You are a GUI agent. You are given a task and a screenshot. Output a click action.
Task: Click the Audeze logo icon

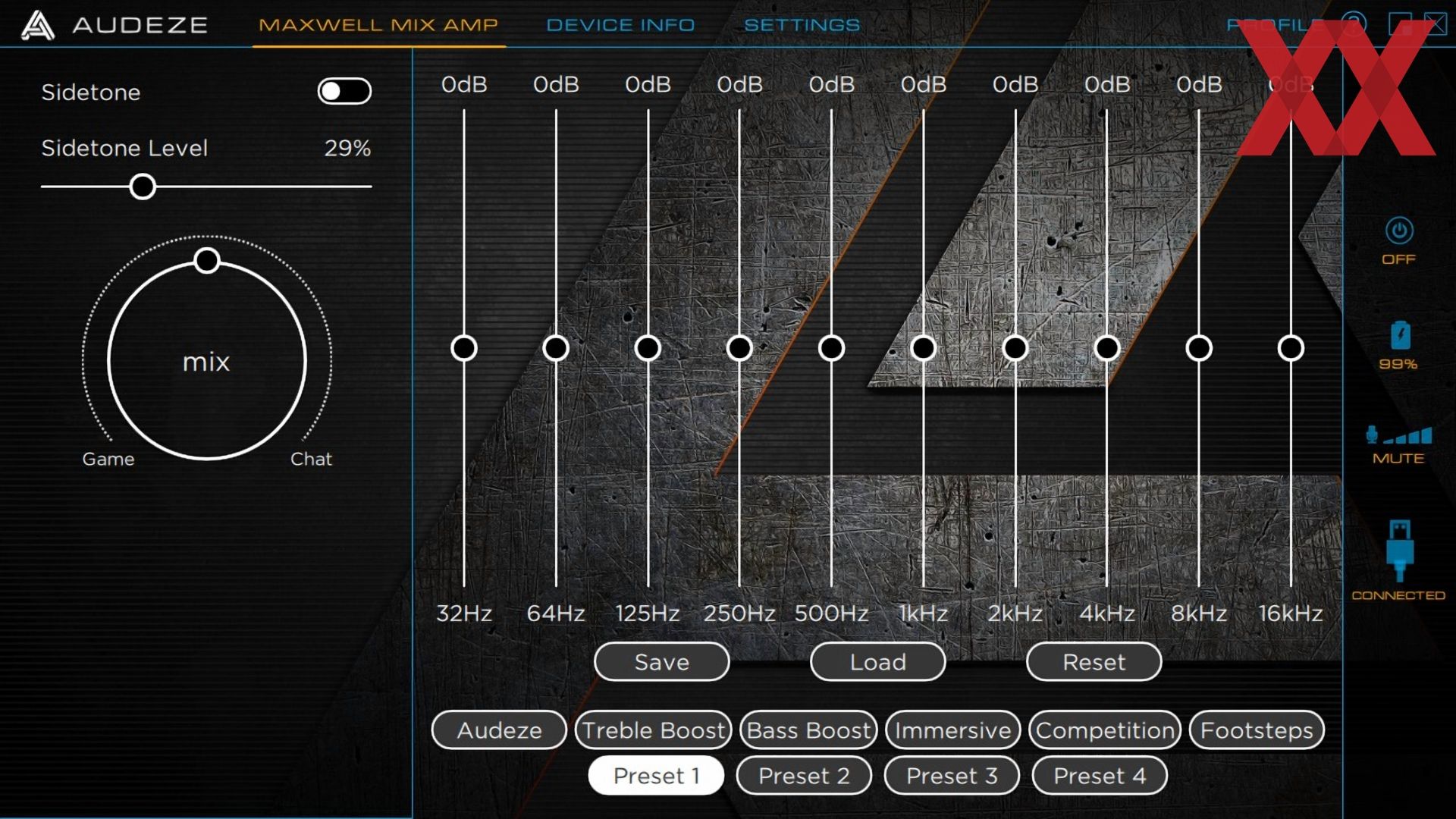click(38, 25)
